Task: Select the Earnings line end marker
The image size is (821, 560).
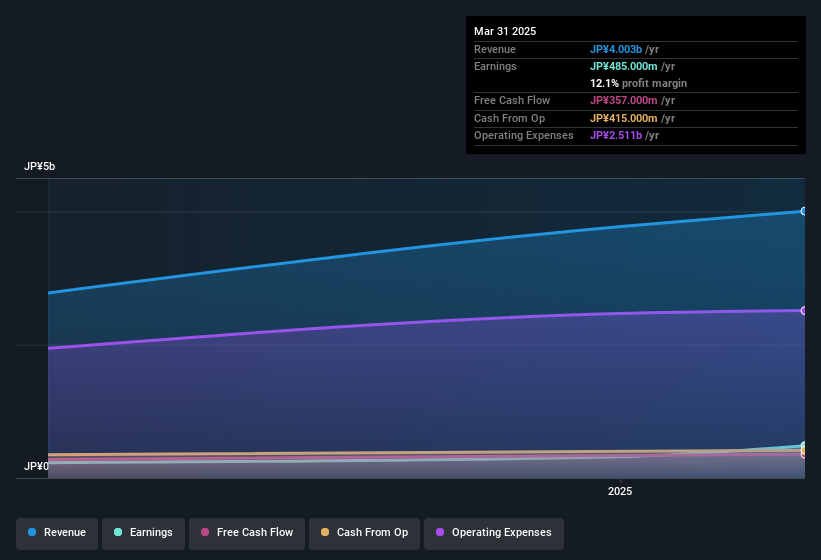Action: (x=804, y=445)
